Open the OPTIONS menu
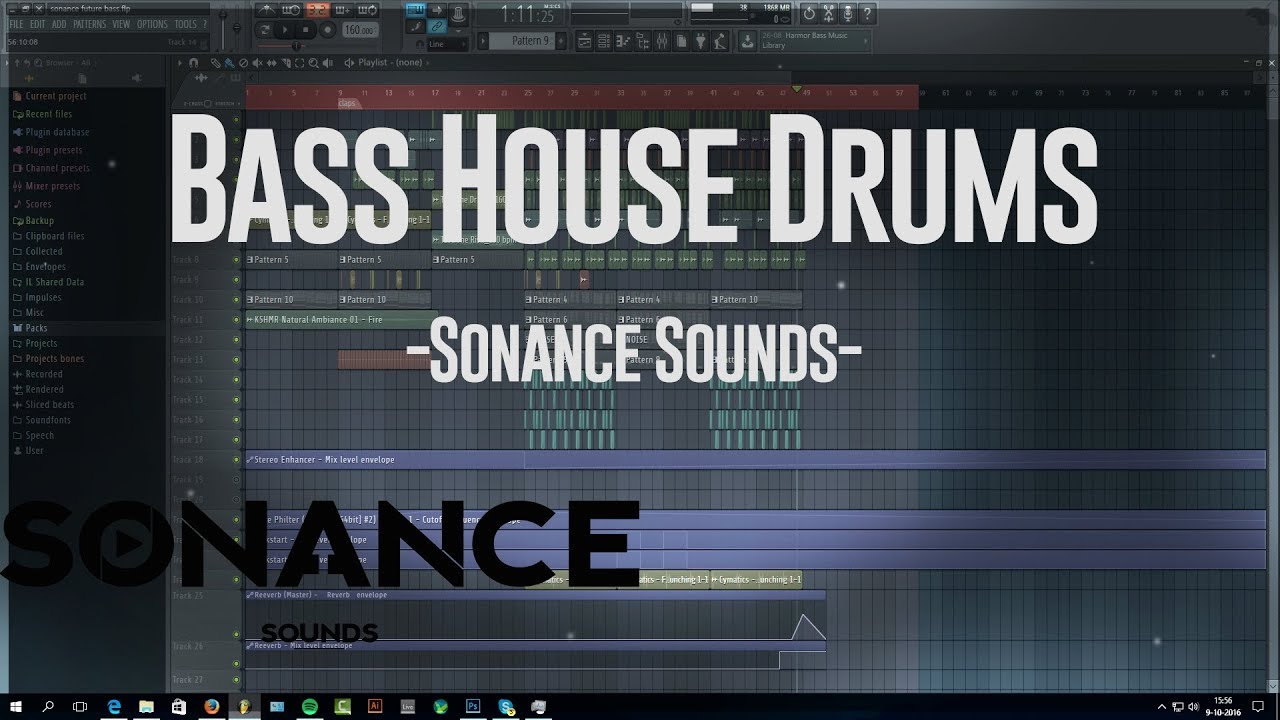Image resolution: width=1280 pixels, height=720 pixels. tap(152, 24)
